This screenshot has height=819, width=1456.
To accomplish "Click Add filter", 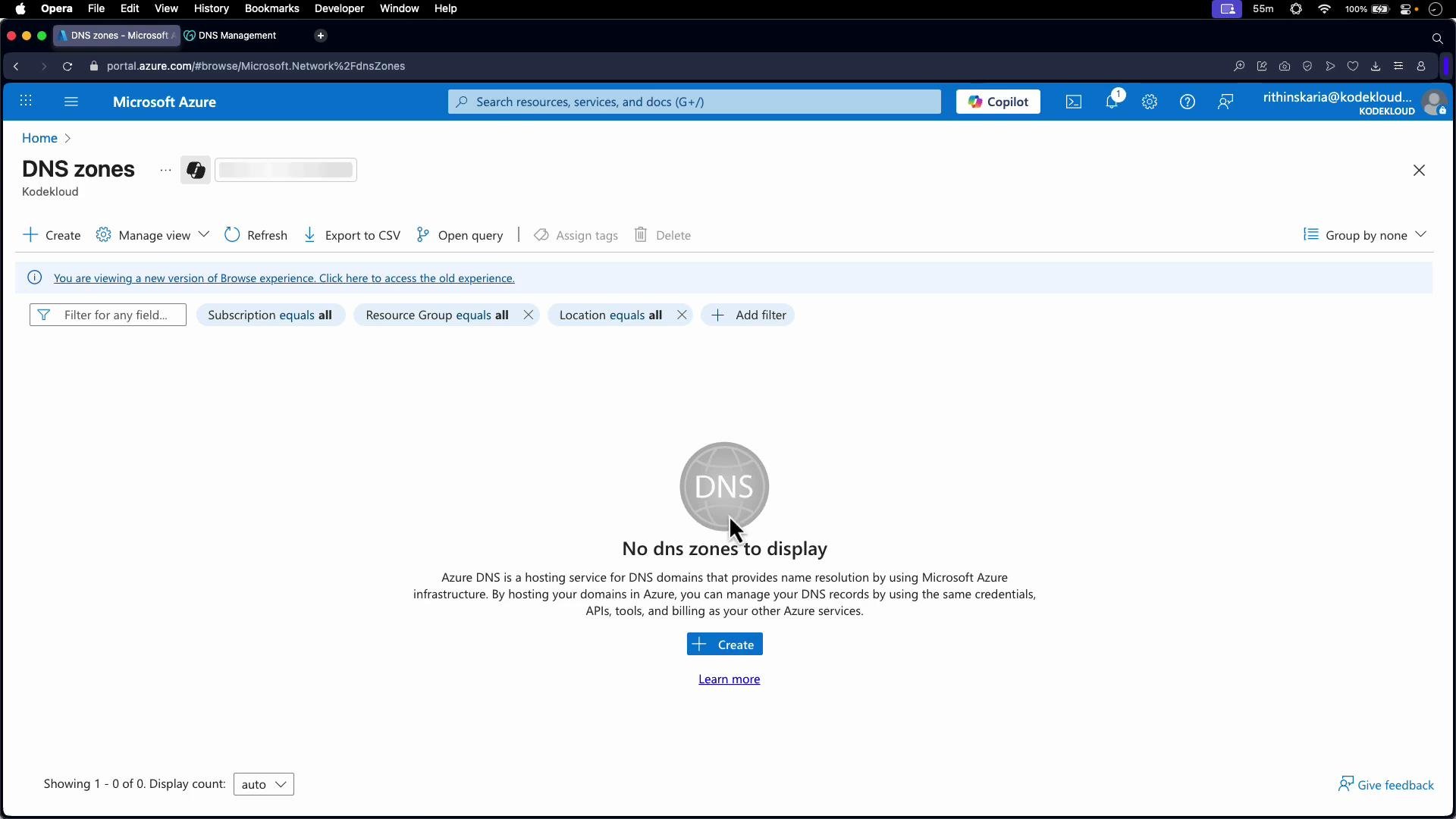I will [748, 315].
